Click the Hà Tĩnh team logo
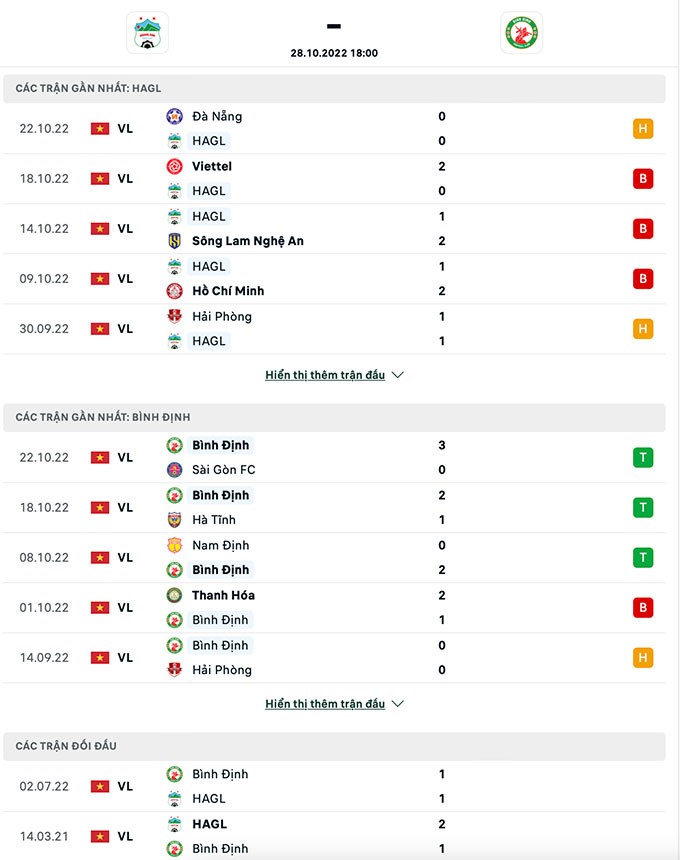The width and height of the screenshot is (680, 860). coord(175,520)
